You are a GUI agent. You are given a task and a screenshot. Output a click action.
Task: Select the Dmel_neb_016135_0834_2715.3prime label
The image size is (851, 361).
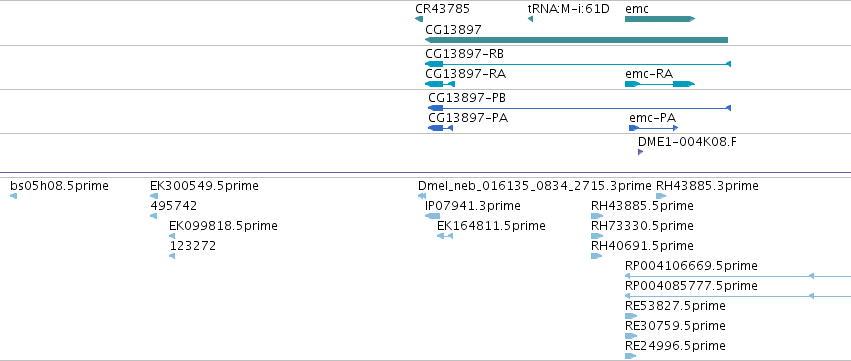(x=535, y=186)
